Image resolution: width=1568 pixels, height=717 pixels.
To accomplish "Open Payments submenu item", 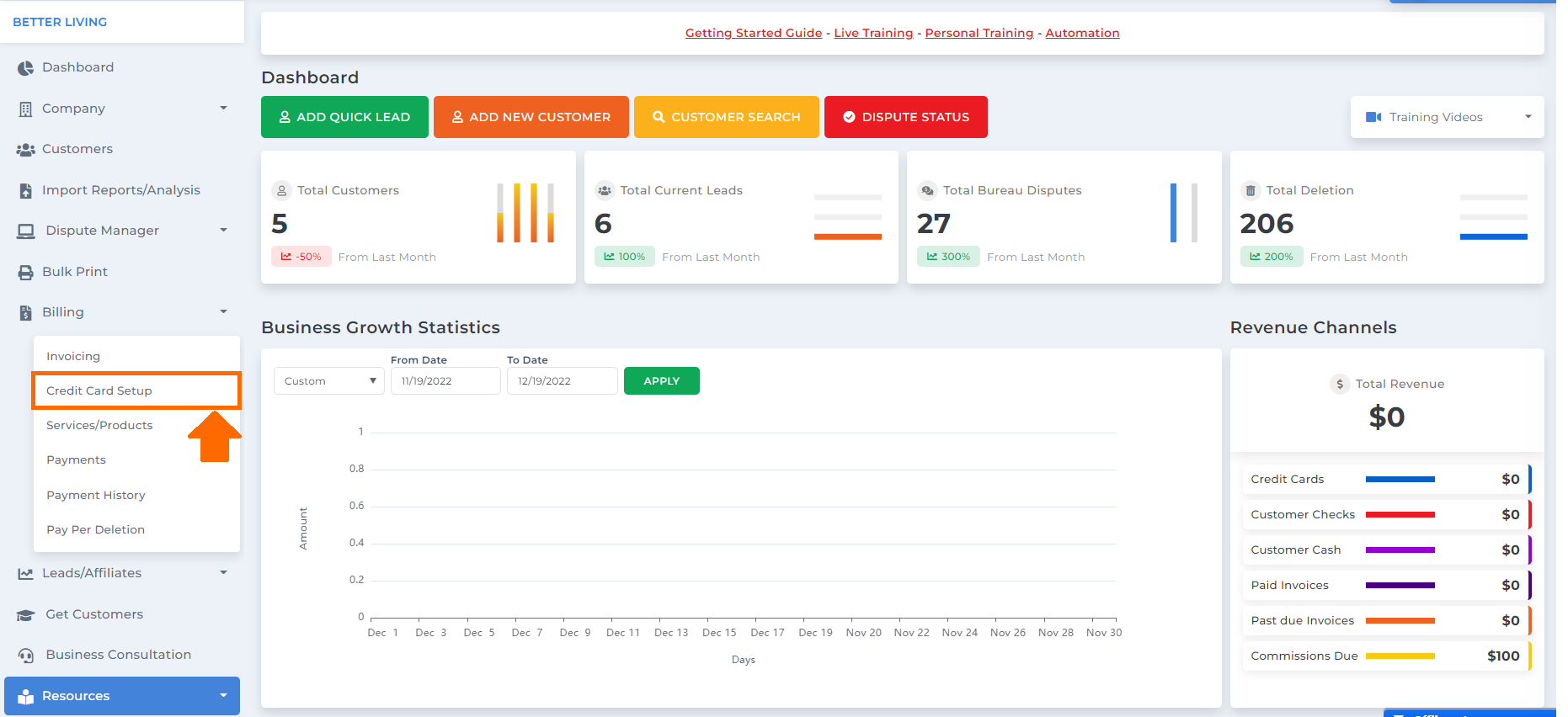I will click(76, 460).
